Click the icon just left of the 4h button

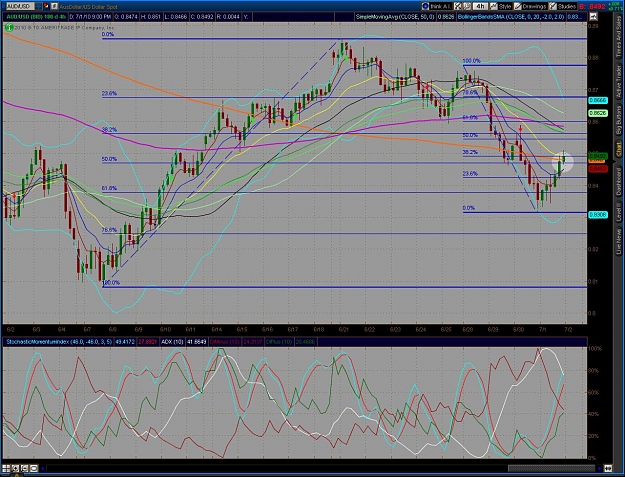468,6
